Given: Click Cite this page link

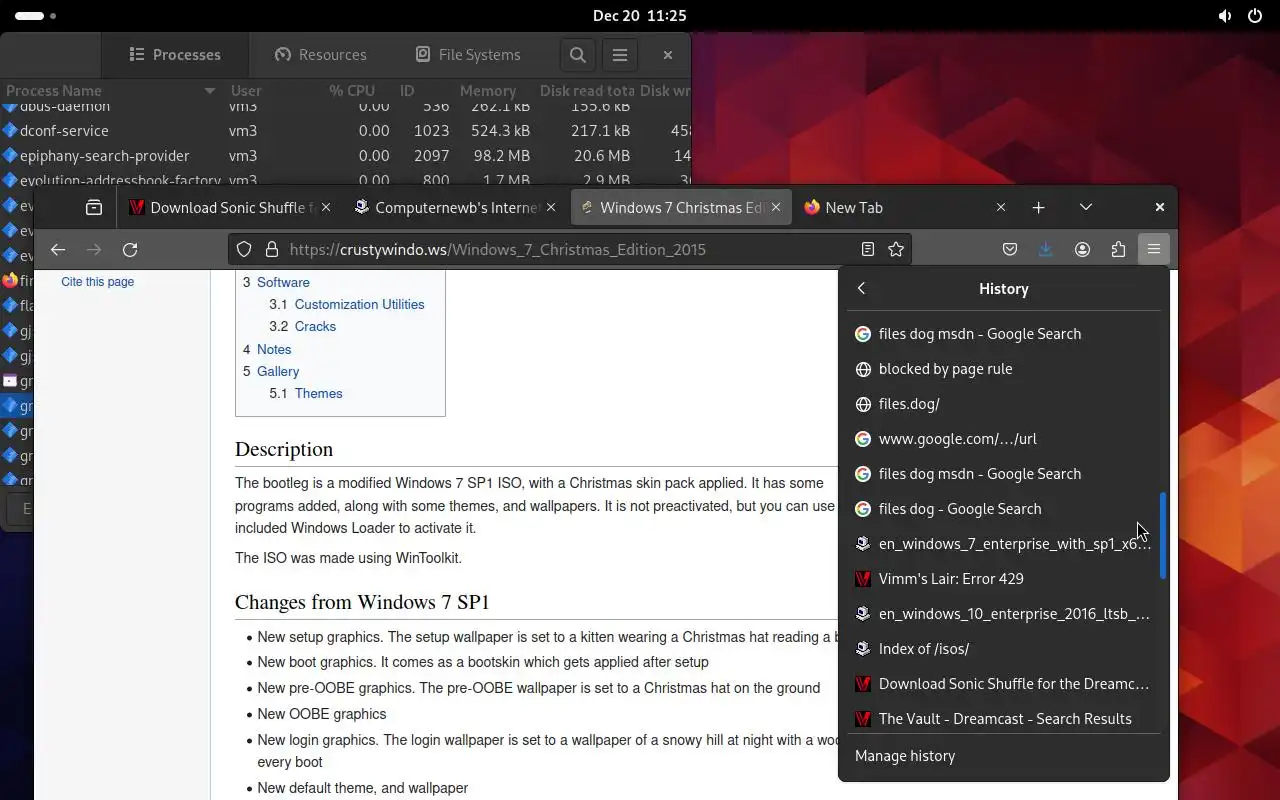Looking at the screenshot, I should click(97, 282).
